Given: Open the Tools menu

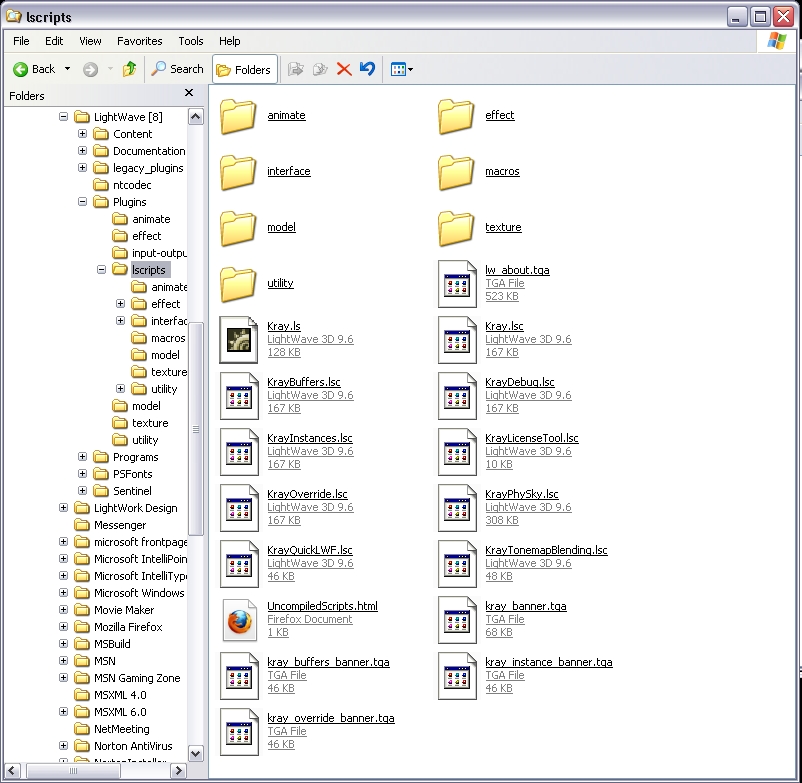Looking at the screenshot, I should coord(190,41).
